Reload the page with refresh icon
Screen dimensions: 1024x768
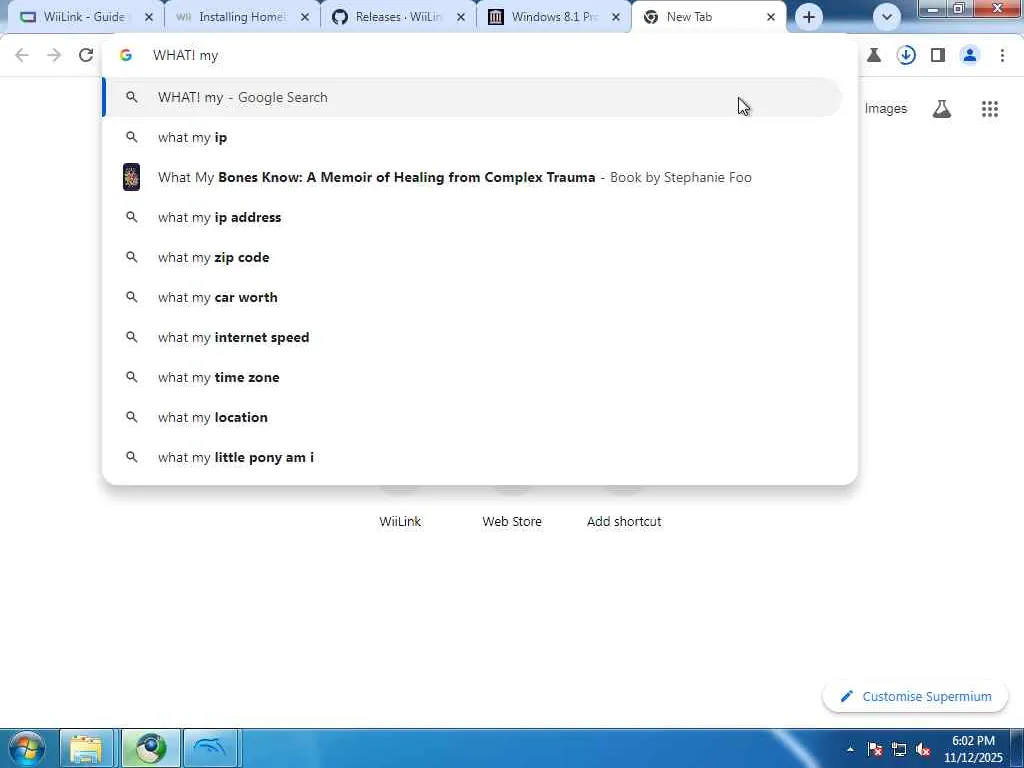tap(86, 56)
